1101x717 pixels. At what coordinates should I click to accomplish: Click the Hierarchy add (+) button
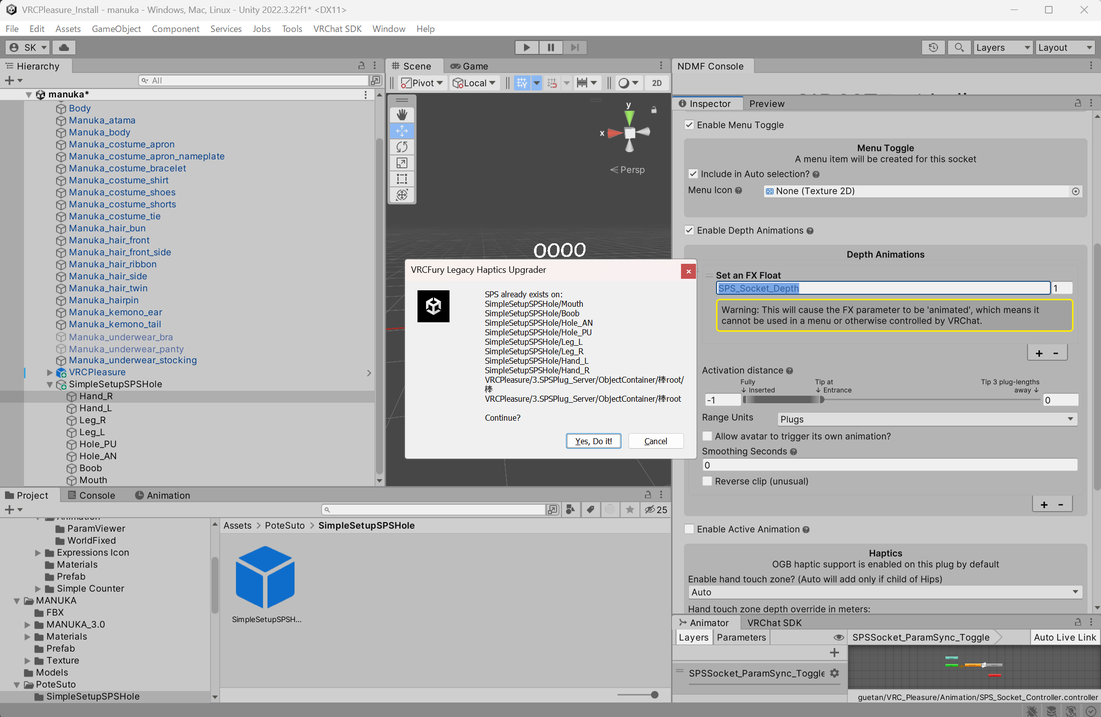tap(14, 80)
